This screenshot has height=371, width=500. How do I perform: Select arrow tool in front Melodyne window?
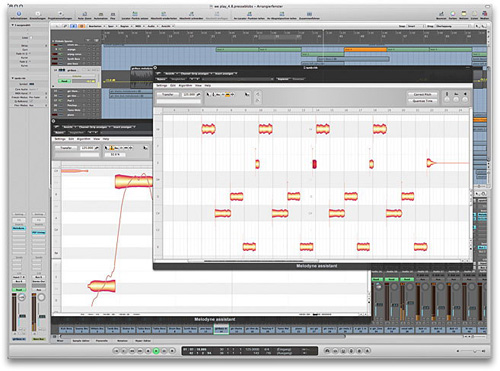pyautogui.click(x=208, y=95)
